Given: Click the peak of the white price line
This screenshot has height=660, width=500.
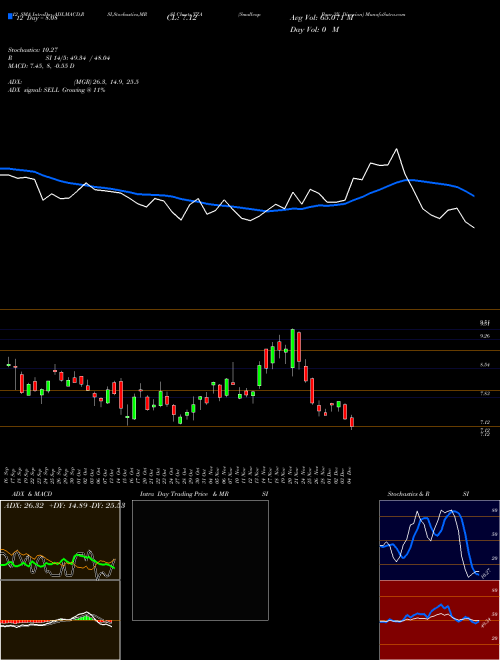Looking at the screenshot, I should (x=396, y=149).
